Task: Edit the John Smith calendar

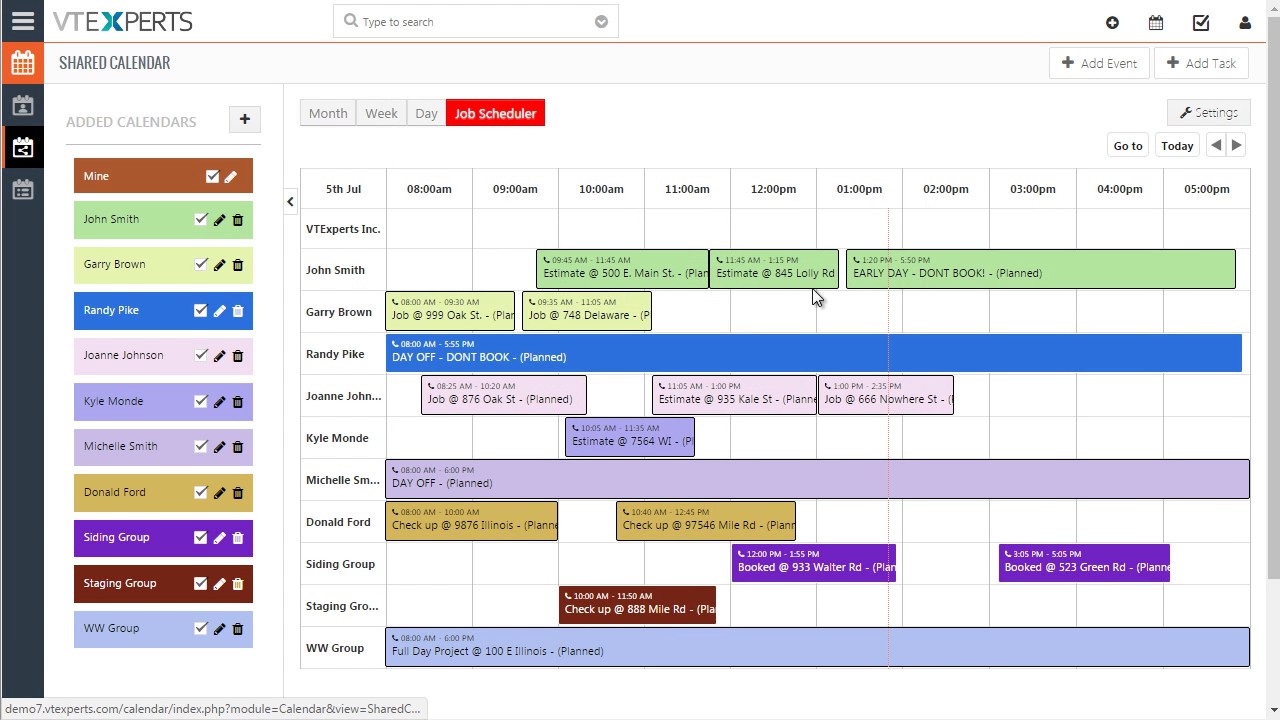Action: point(219,220)
